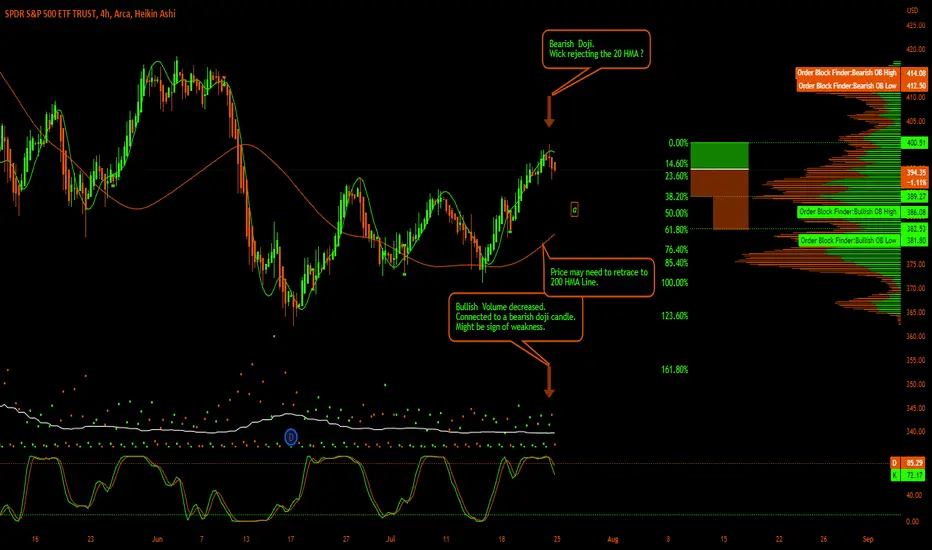Click the 382.53 price tag
The height and width of the screenshot is (550, 932).
(x=915, y=228)
